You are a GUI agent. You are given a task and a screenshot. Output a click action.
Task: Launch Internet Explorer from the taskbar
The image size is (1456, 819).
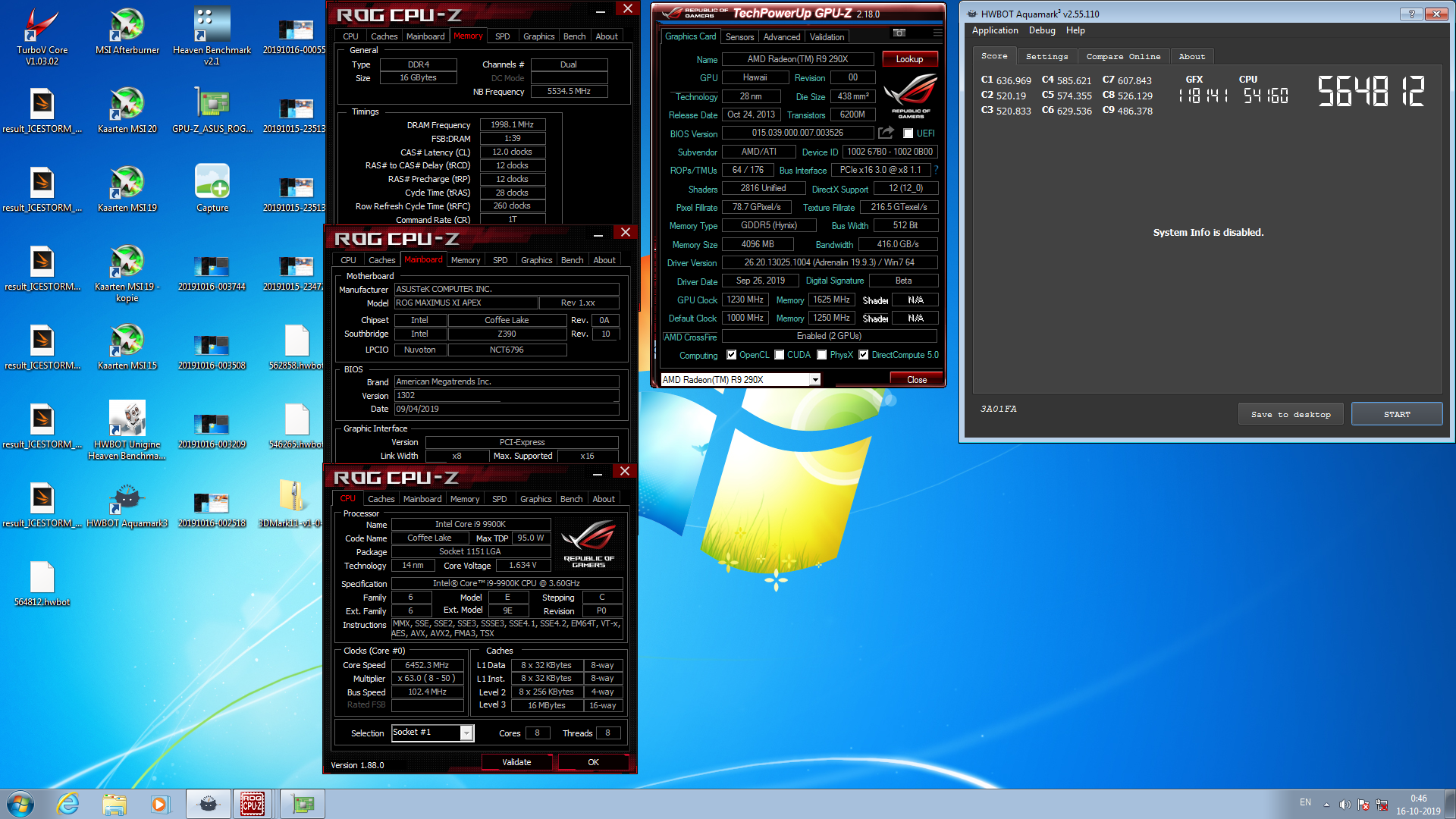[68, 804]
